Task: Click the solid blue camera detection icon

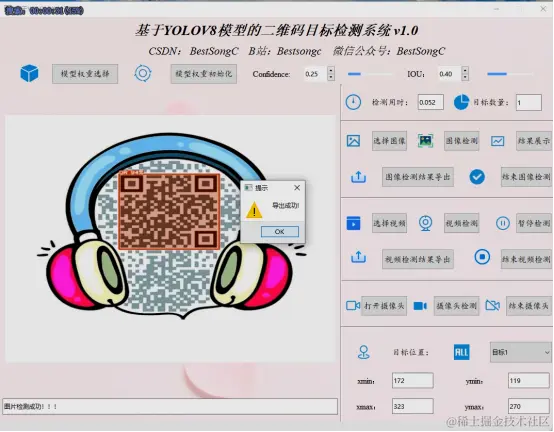Action: coord(420,306)
